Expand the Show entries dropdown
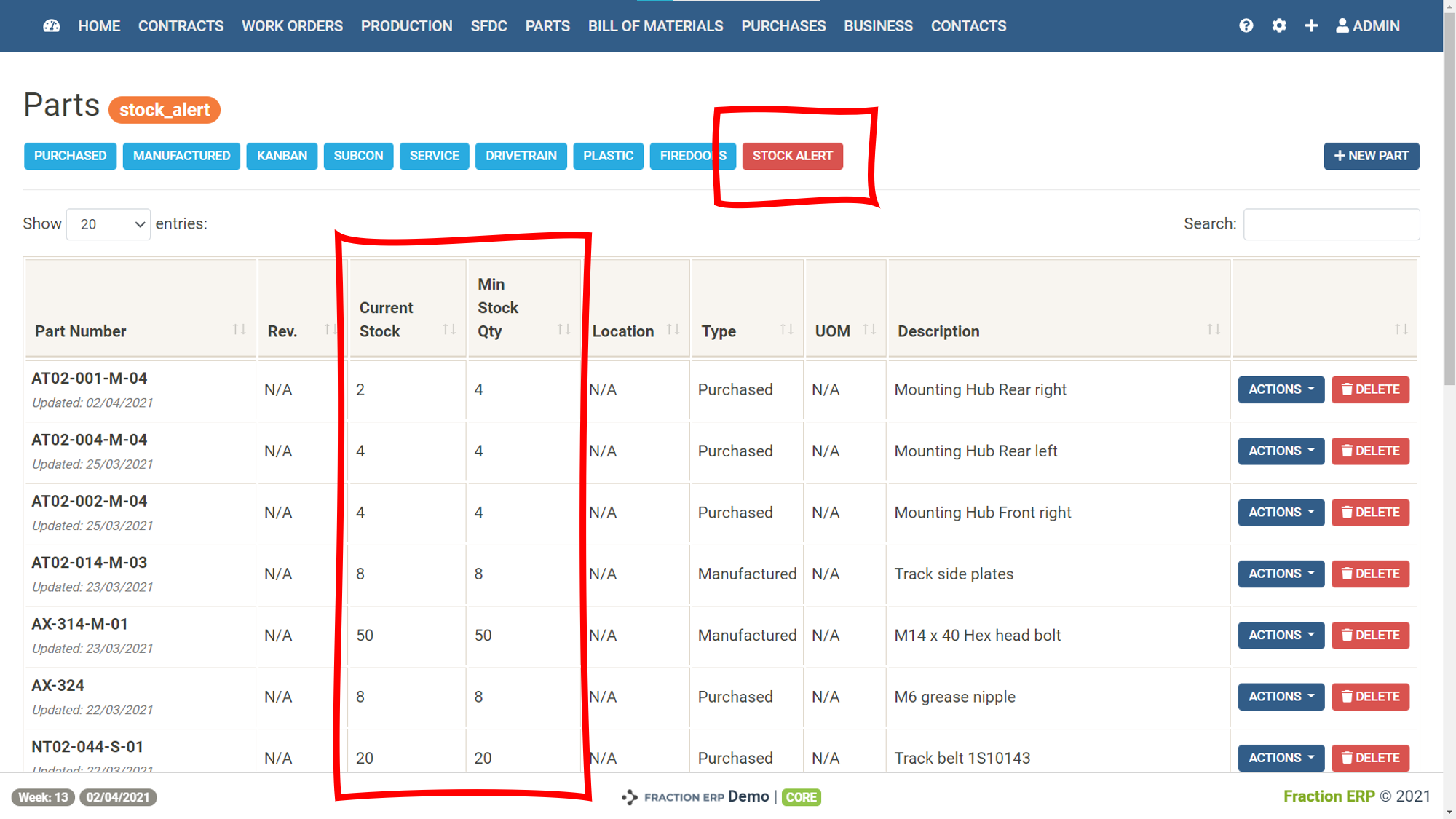1456x819 pixels. pyautogui.click(x=108, y=224)
